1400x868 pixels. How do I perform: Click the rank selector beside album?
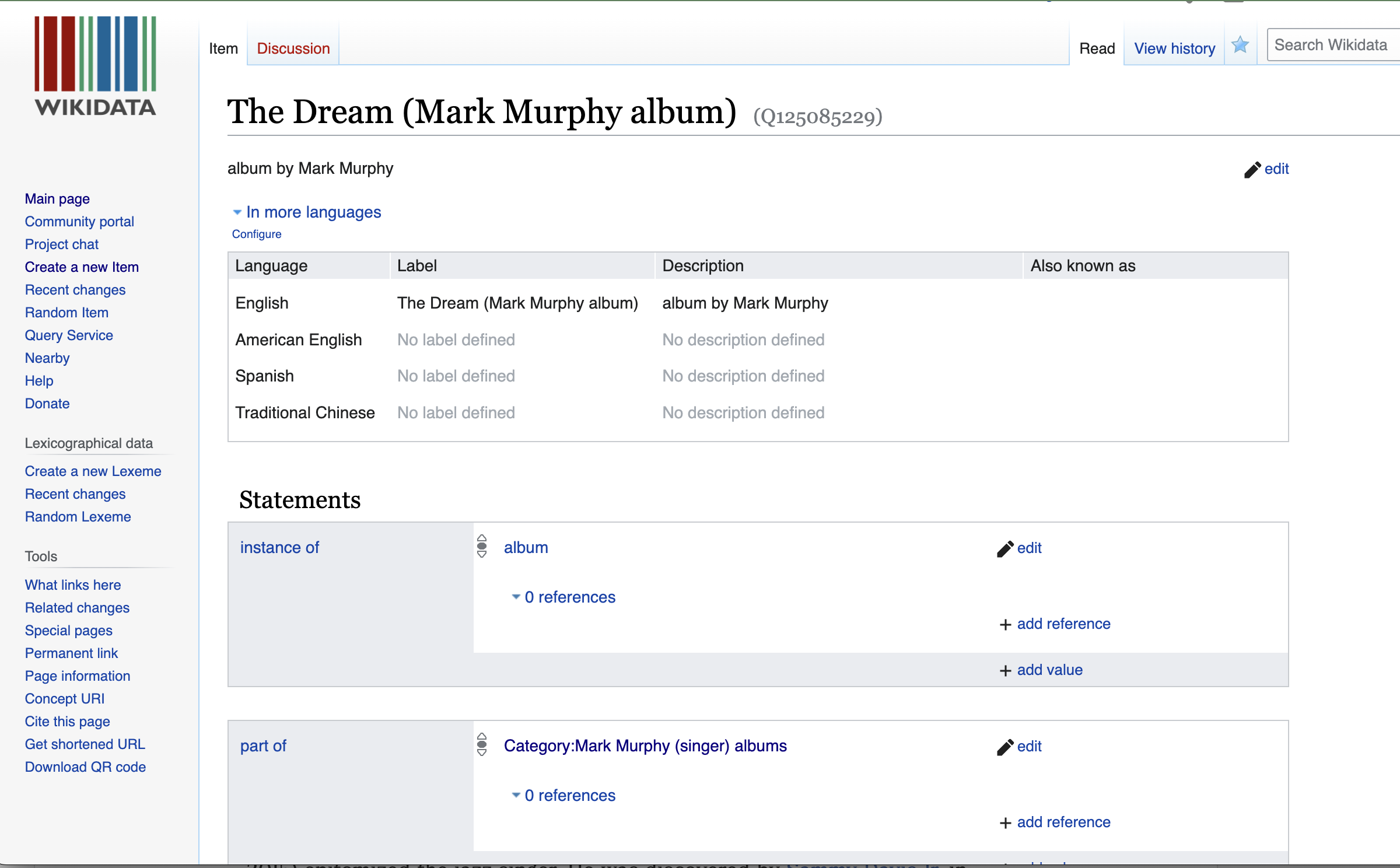482,547
